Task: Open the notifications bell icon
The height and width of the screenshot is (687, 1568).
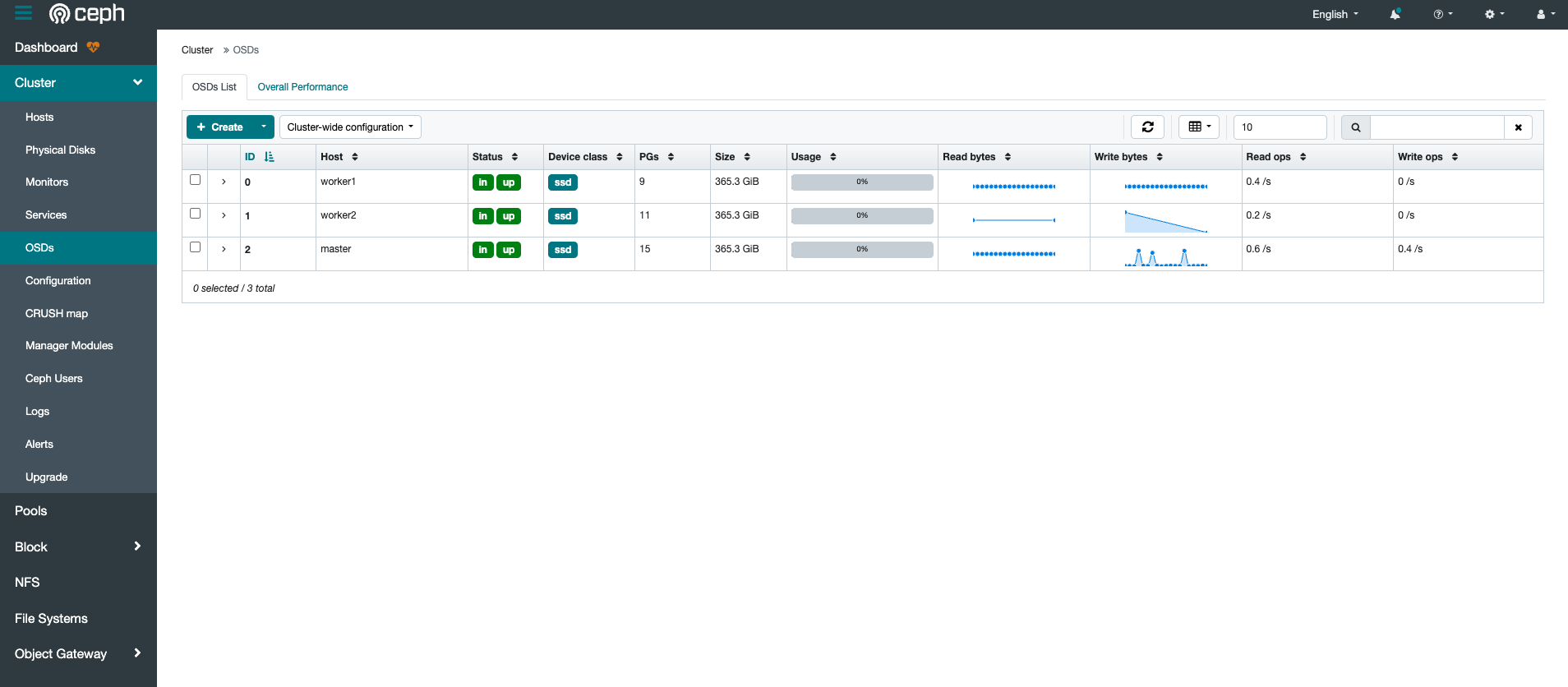Action: pos(1395,14)
